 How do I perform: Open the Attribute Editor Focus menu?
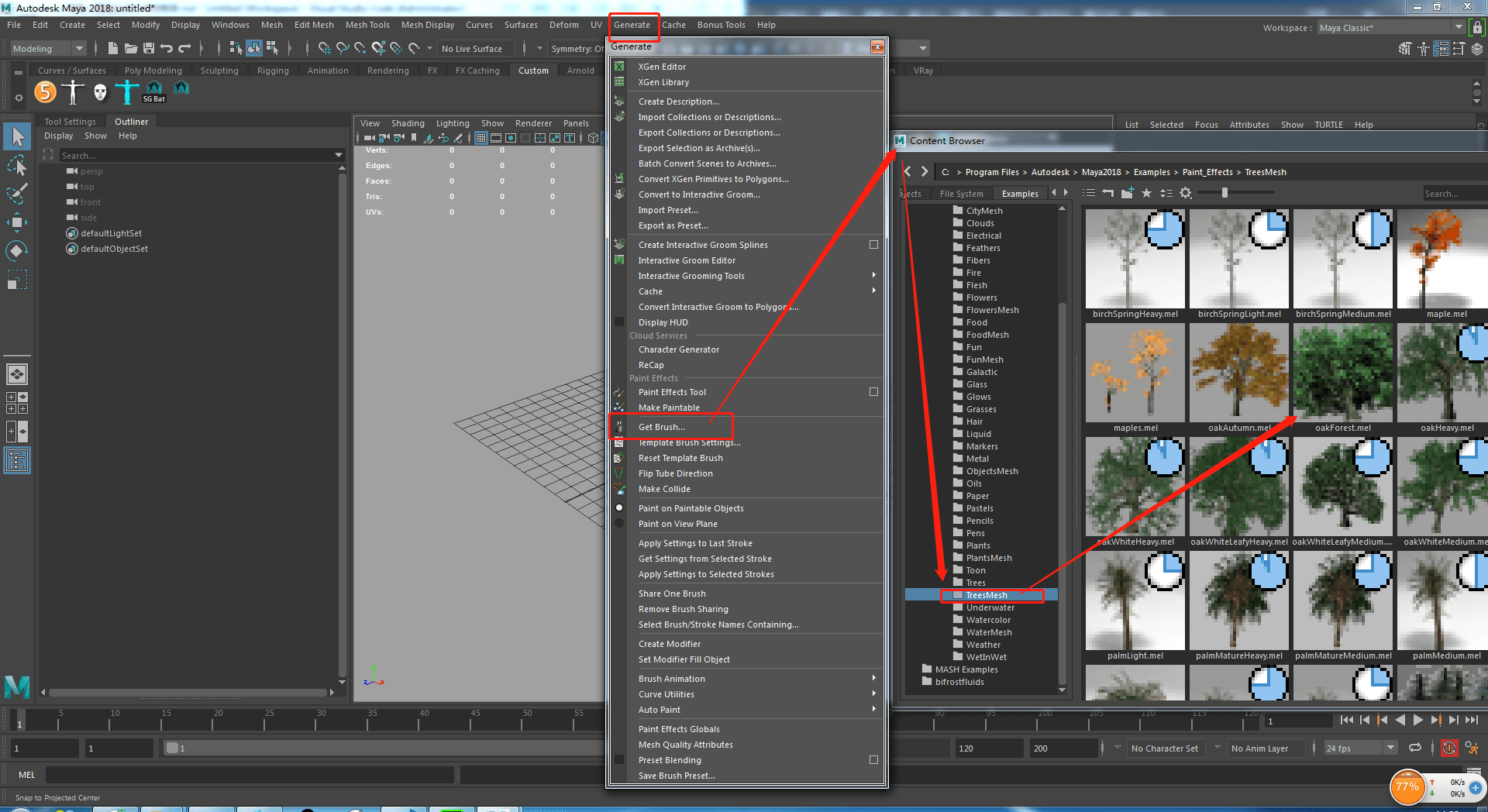click(1206, 125)
